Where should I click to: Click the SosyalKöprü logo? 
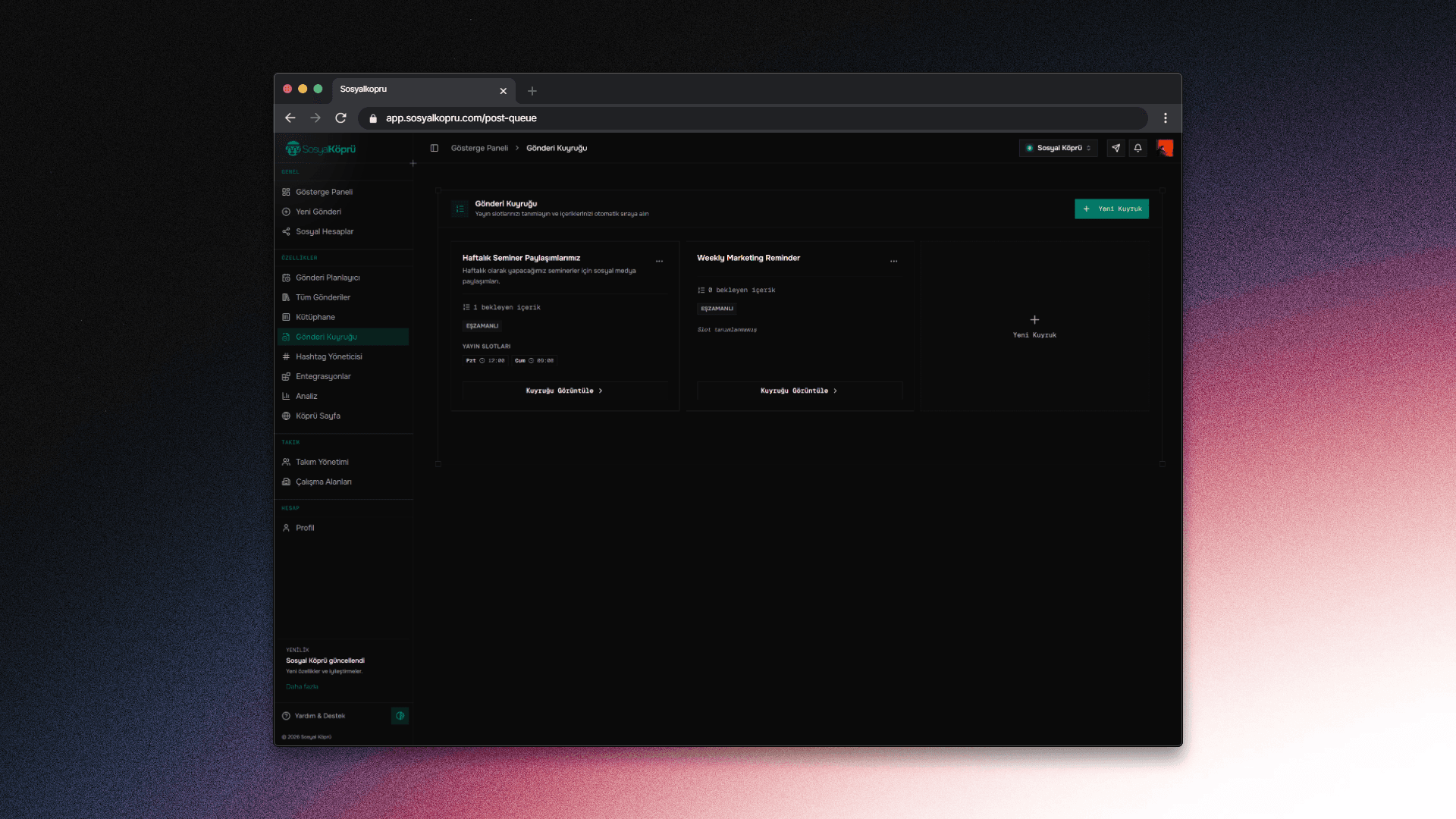coord(320,149)
